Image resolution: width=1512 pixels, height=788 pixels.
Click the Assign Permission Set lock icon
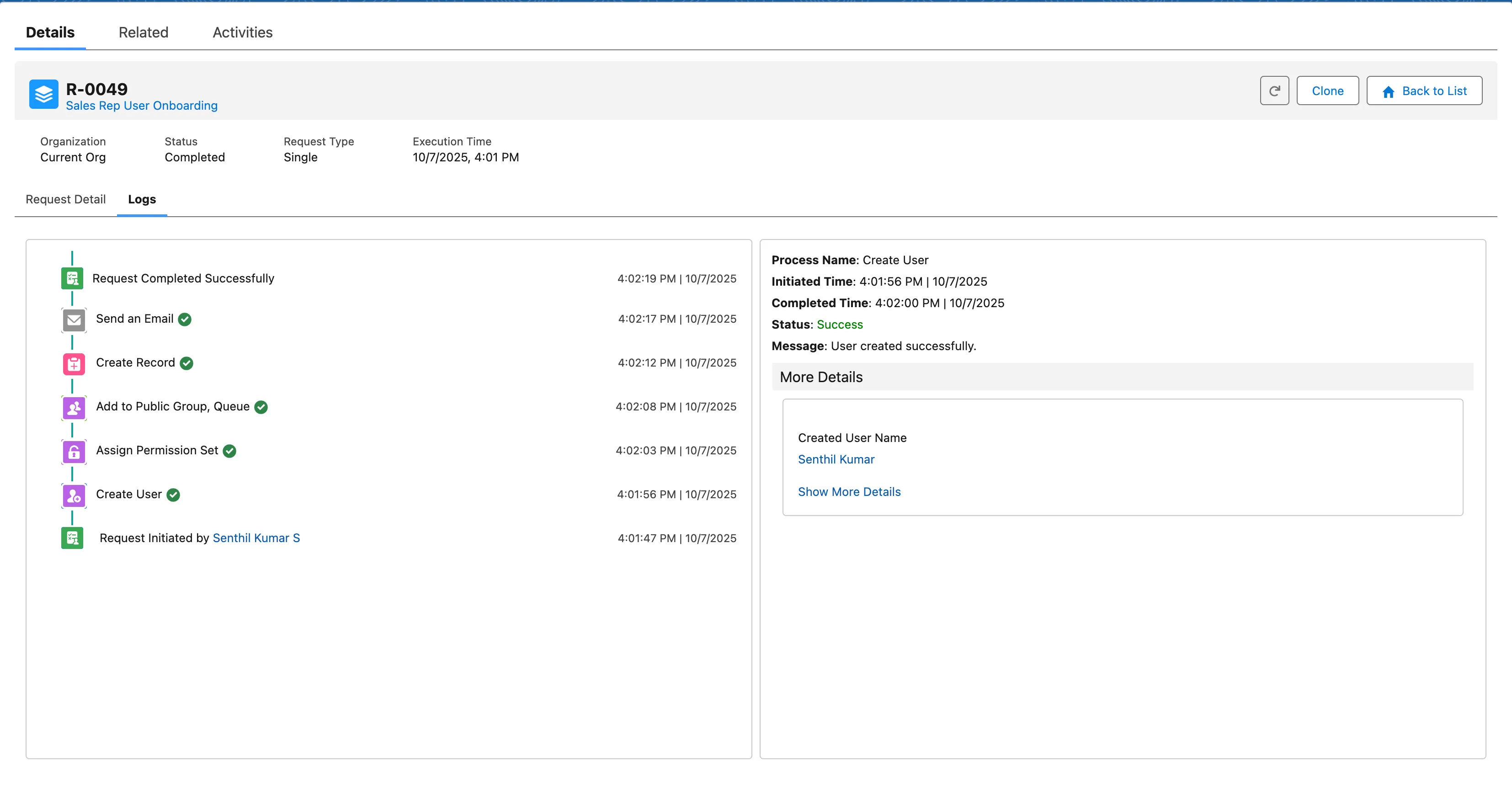(74, 452)
